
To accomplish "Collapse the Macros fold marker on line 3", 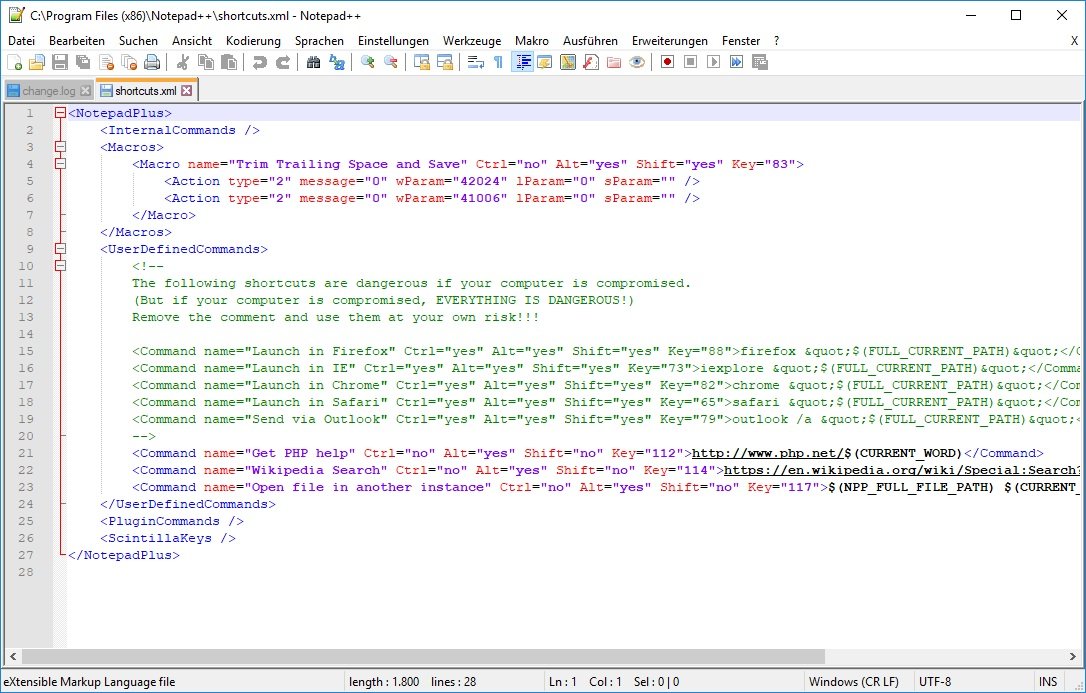I will point(60,147).
